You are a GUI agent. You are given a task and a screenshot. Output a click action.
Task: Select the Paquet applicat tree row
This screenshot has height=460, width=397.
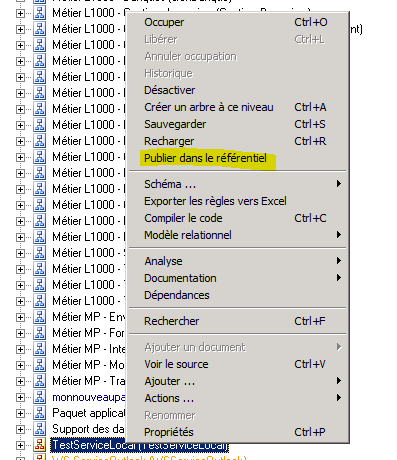point(89,413)
